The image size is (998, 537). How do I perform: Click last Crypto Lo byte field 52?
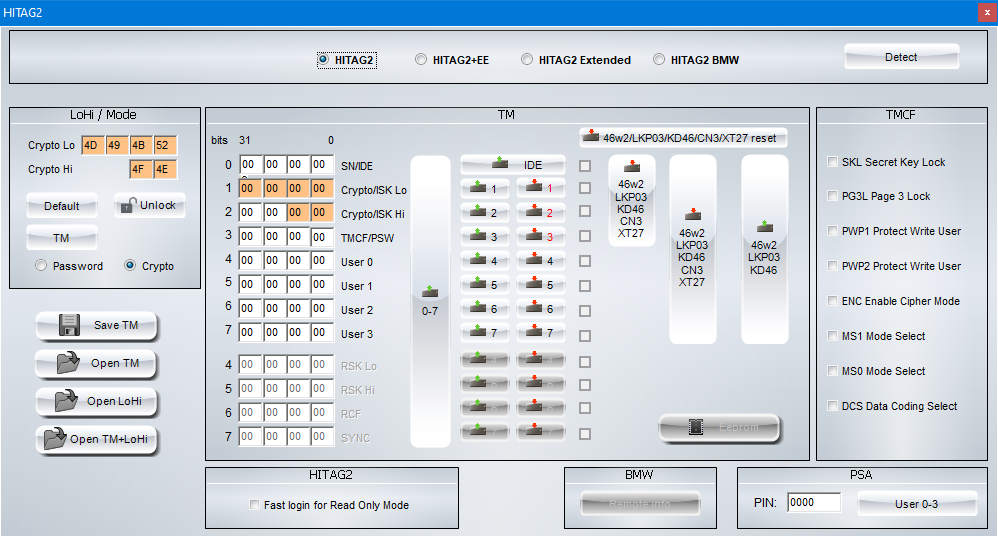[165, 145]
